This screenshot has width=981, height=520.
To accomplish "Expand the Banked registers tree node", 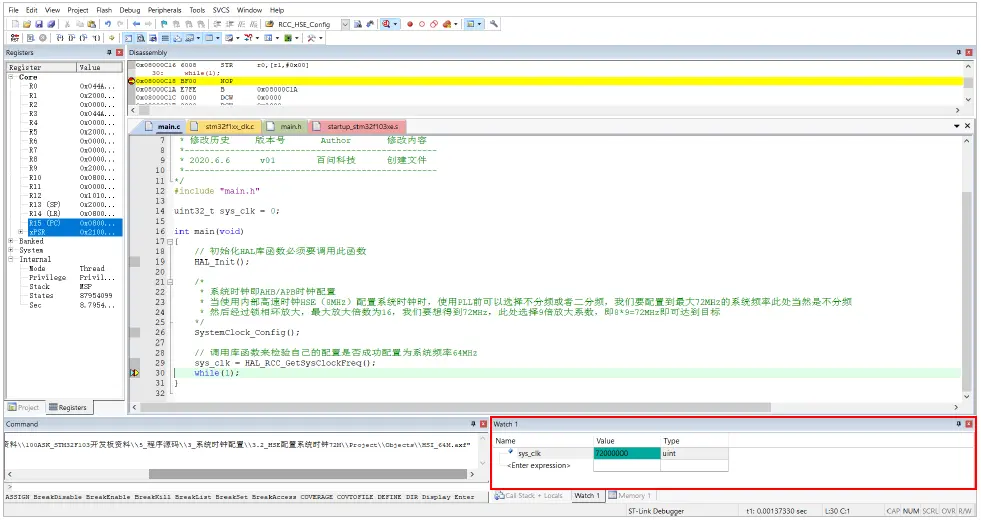I will pos(11,241).
